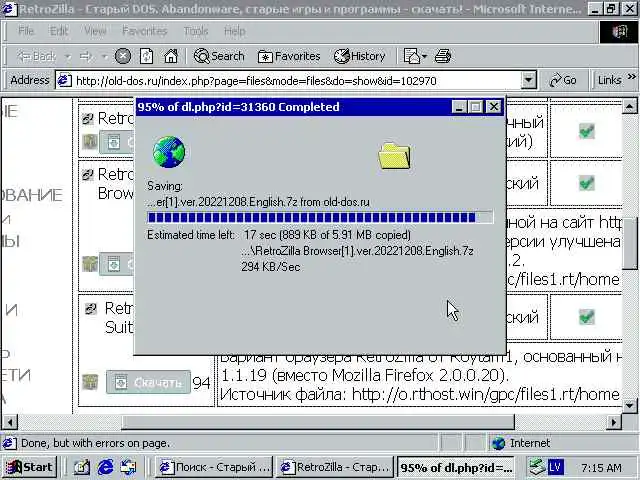The image size is (640, 480).
Task: Refresh the page using the Refresh icon
Action: tap(147, 56)
